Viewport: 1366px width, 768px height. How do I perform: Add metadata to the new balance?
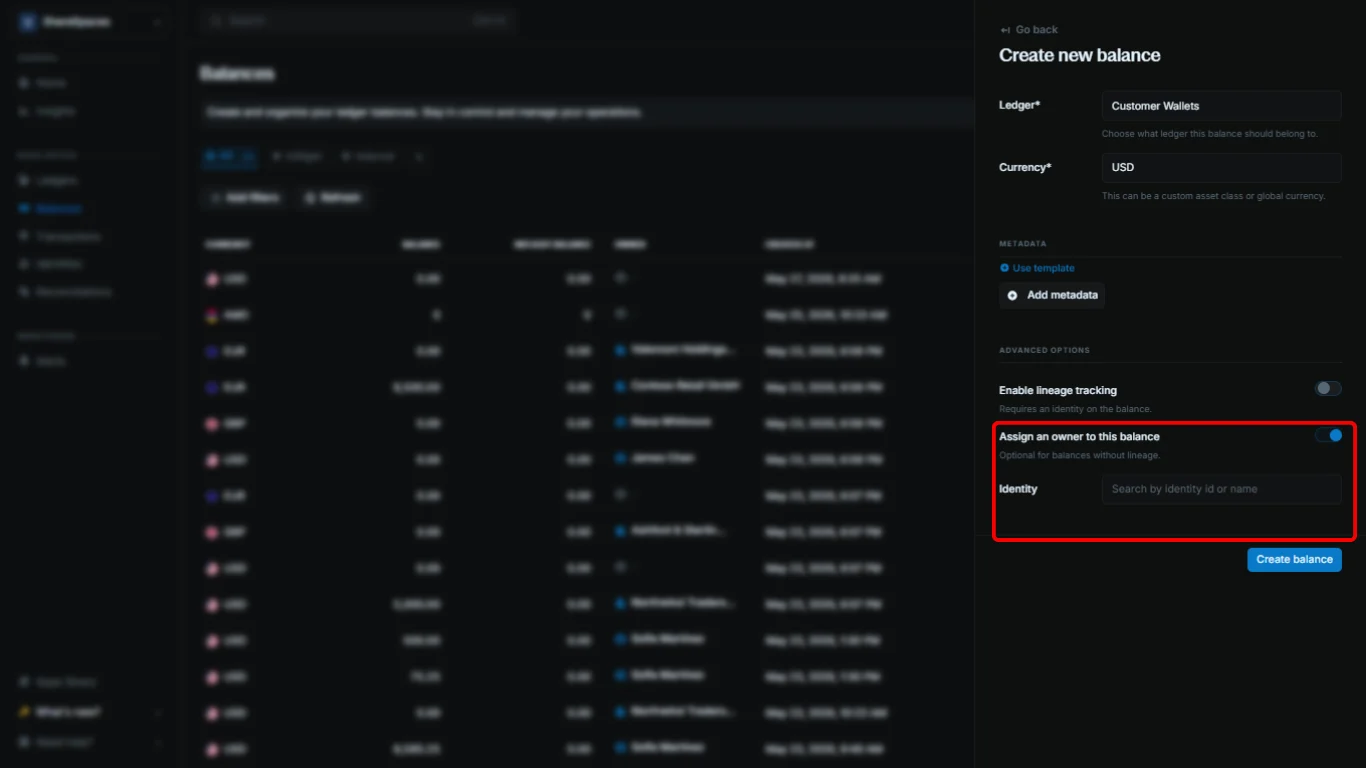(1052, 295)
